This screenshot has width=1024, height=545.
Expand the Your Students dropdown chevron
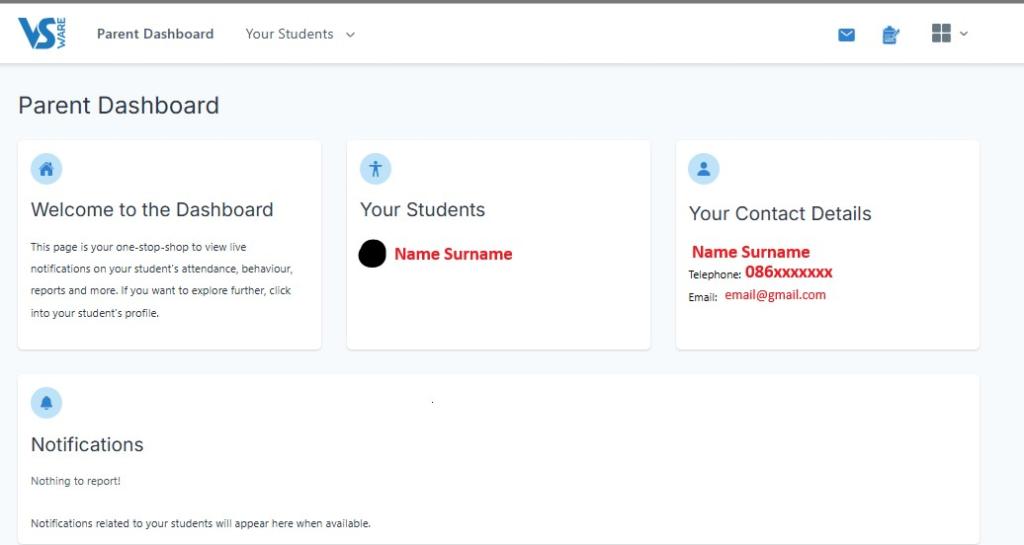(350, 35)
